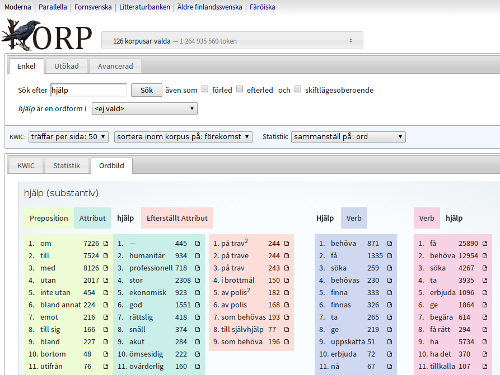Open the '<ej vald>' word form dropdown
Image resolution: width=500 pixels, height=375 pixels.
(x=145, y=109)
